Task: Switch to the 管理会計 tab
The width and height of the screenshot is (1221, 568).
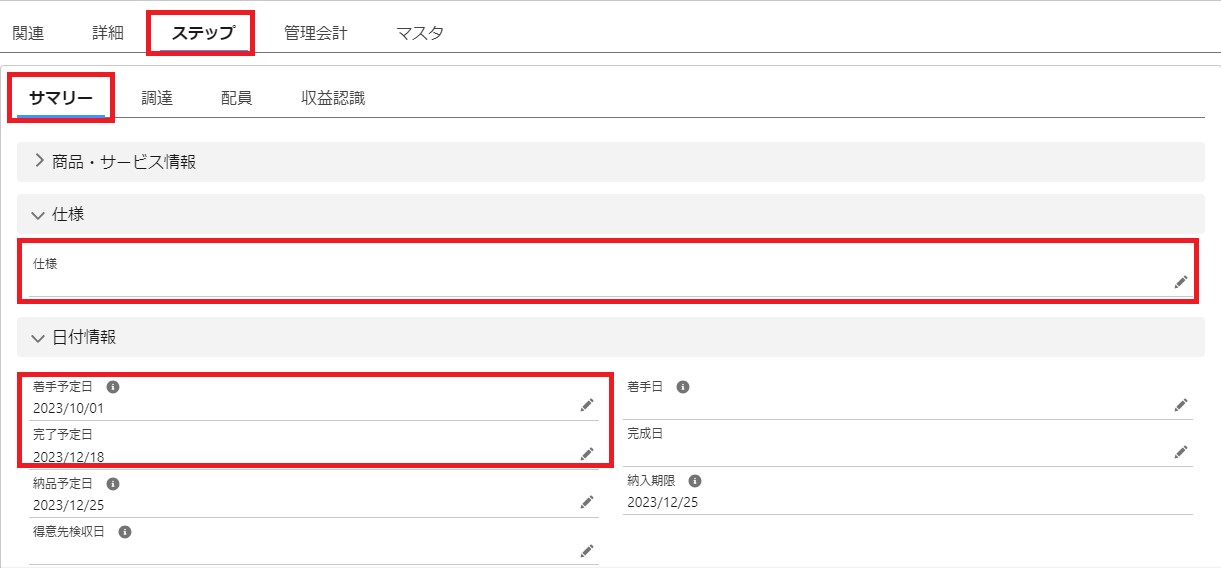Action: [x=315, y=33]
